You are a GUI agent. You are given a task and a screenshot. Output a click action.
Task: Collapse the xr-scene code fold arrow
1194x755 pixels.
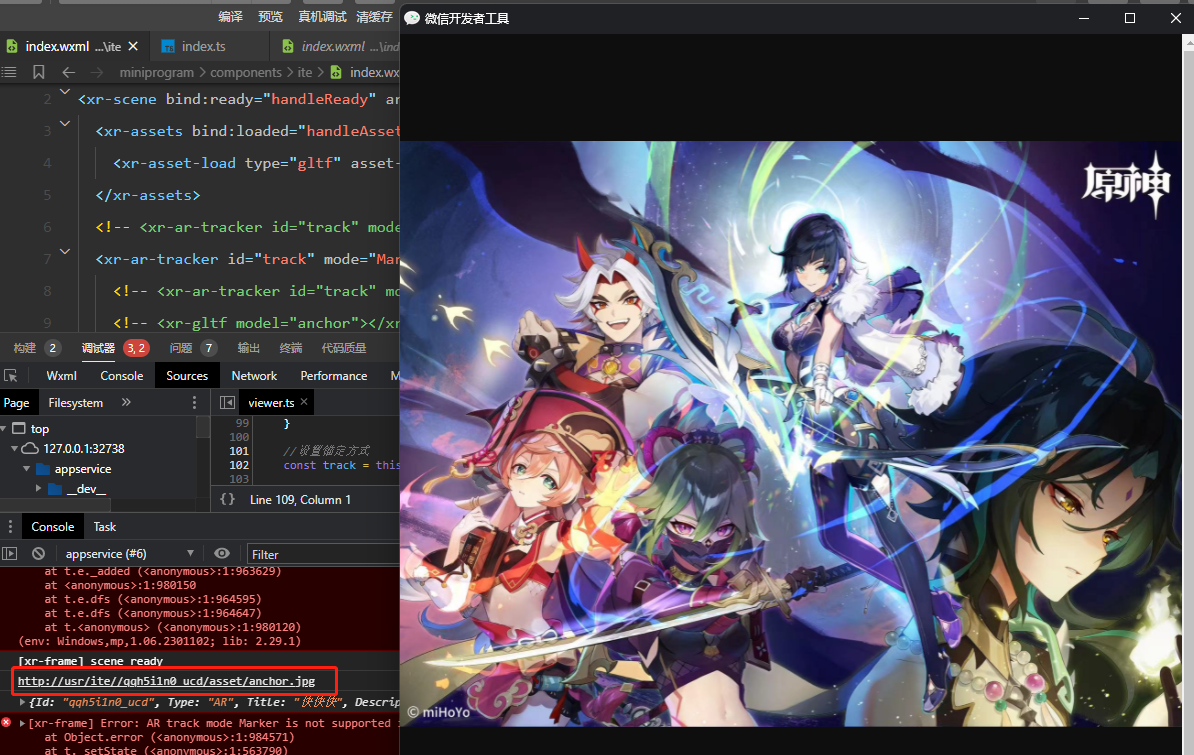point(65,91)
